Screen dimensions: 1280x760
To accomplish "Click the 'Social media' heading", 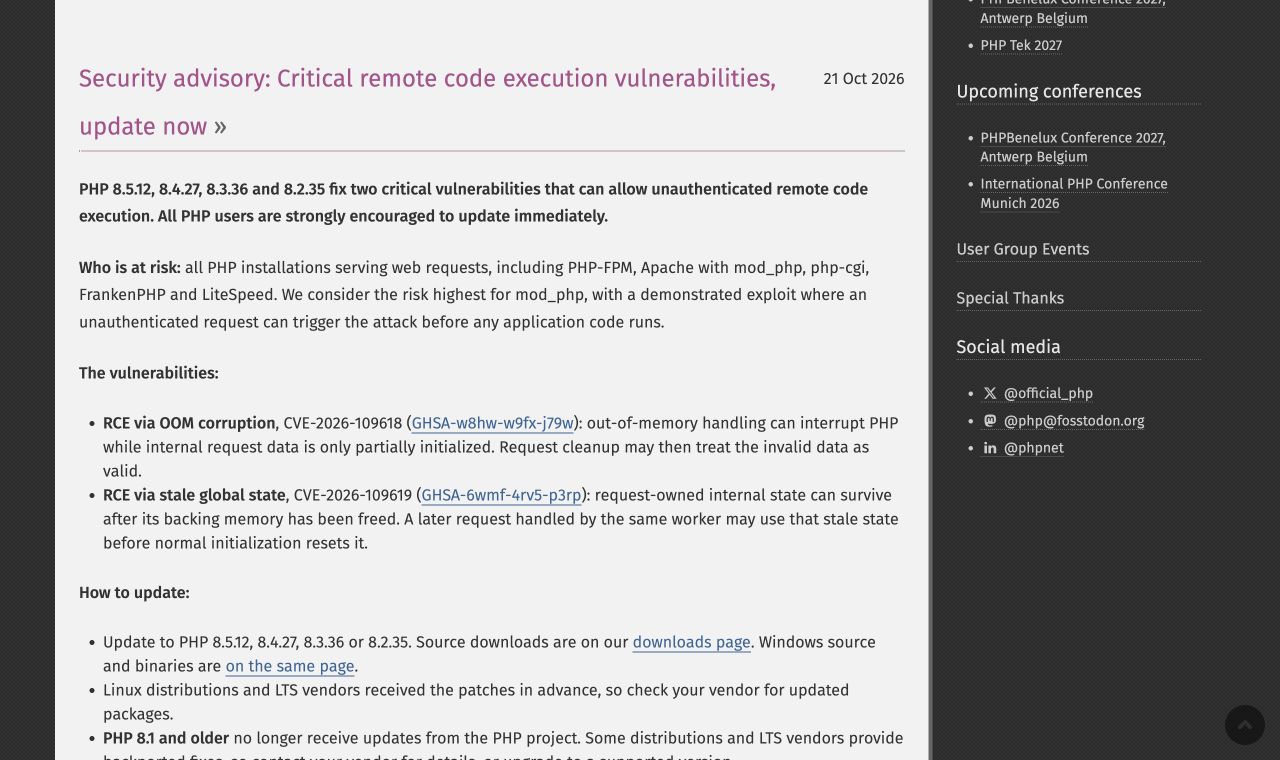I will 1008,347.
